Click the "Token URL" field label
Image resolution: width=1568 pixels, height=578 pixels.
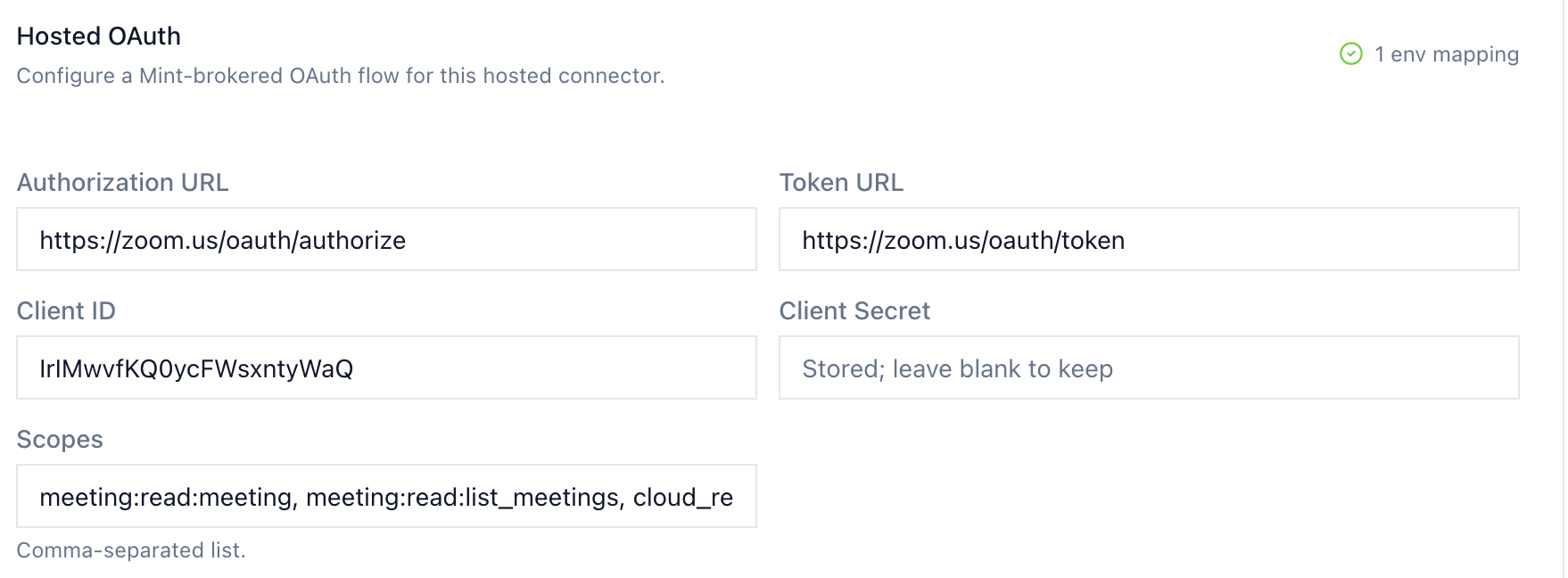[x=841, y=182]
